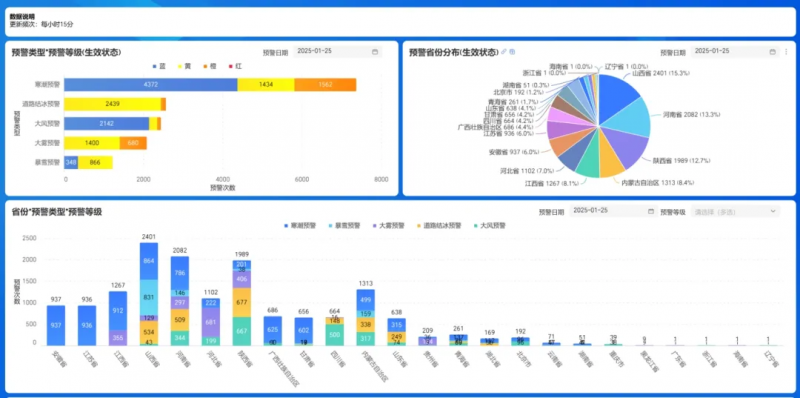This screenshot has width=800, height=398.
Task: Open the three-dot menu on the pie chart card
Action: point(786,52)
